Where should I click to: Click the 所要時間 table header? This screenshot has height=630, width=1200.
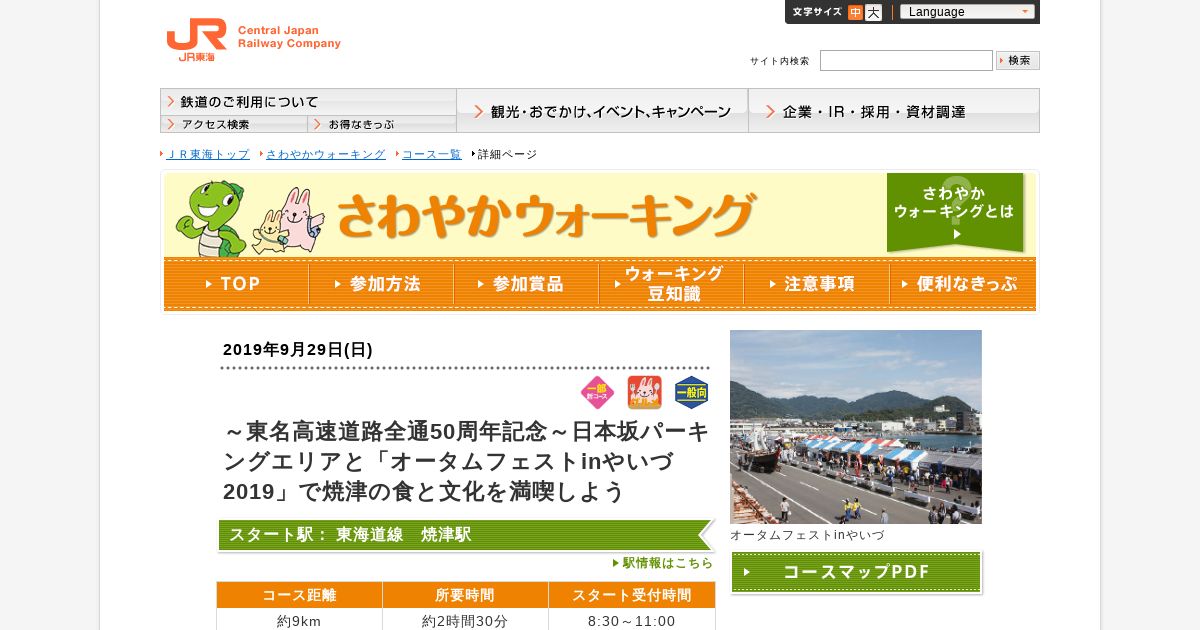465,595
